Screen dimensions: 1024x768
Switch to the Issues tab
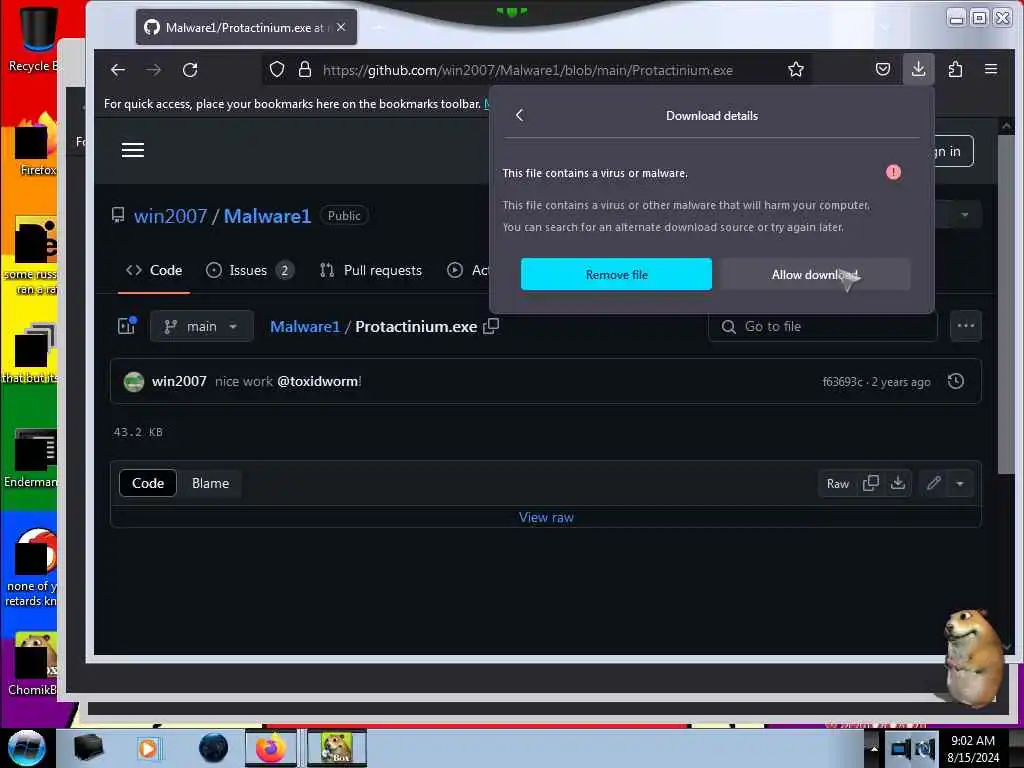pos(249,270)
